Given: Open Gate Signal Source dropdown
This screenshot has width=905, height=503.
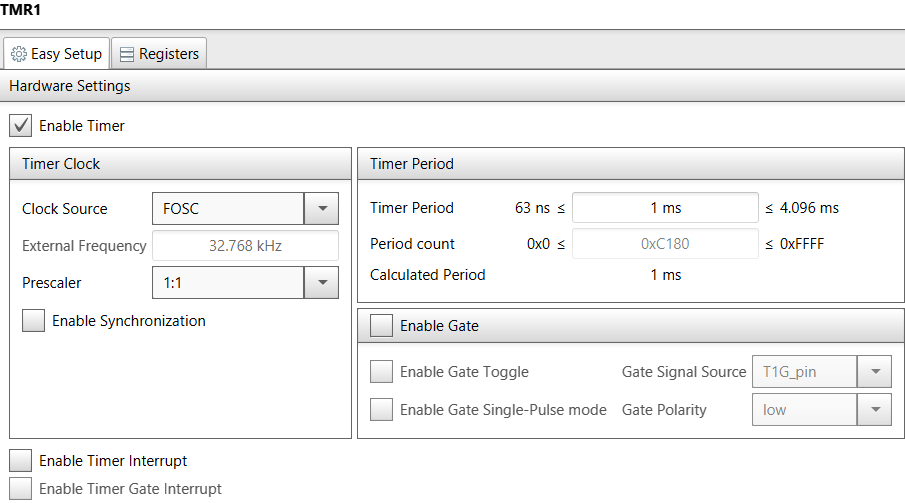Looking at the screenshot, I should [x=875, y=372].
